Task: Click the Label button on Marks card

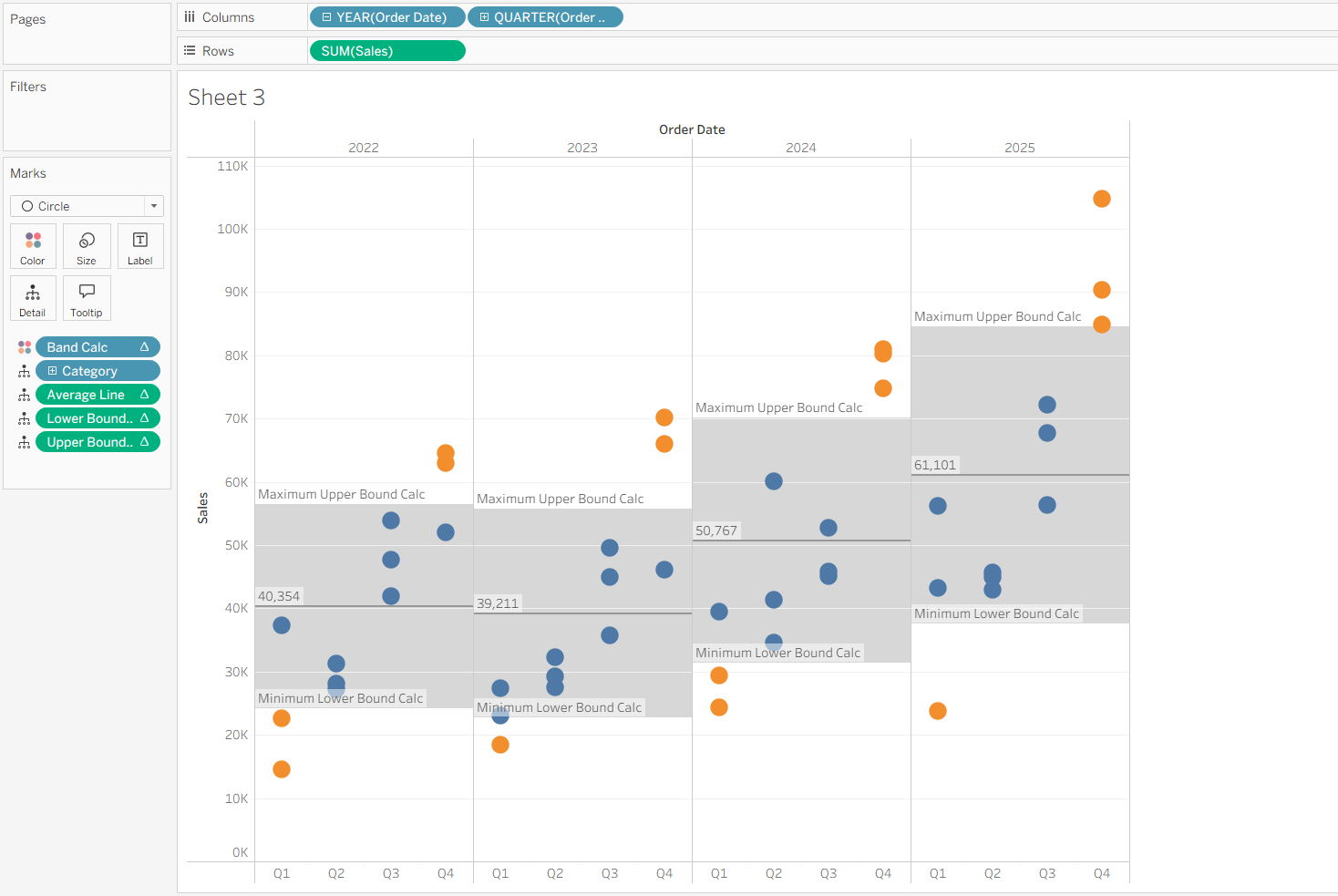Action: [140, 246]
